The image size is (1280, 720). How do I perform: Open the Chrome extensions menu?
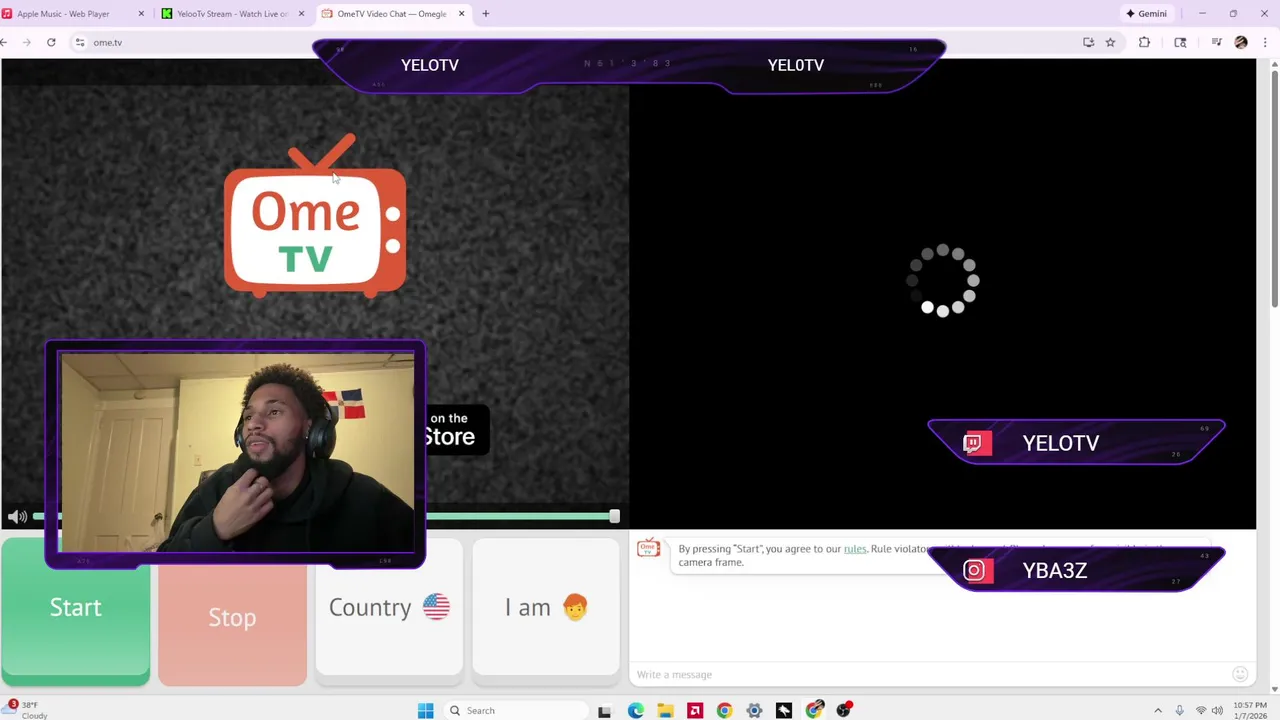click(x=1144, y=42)
